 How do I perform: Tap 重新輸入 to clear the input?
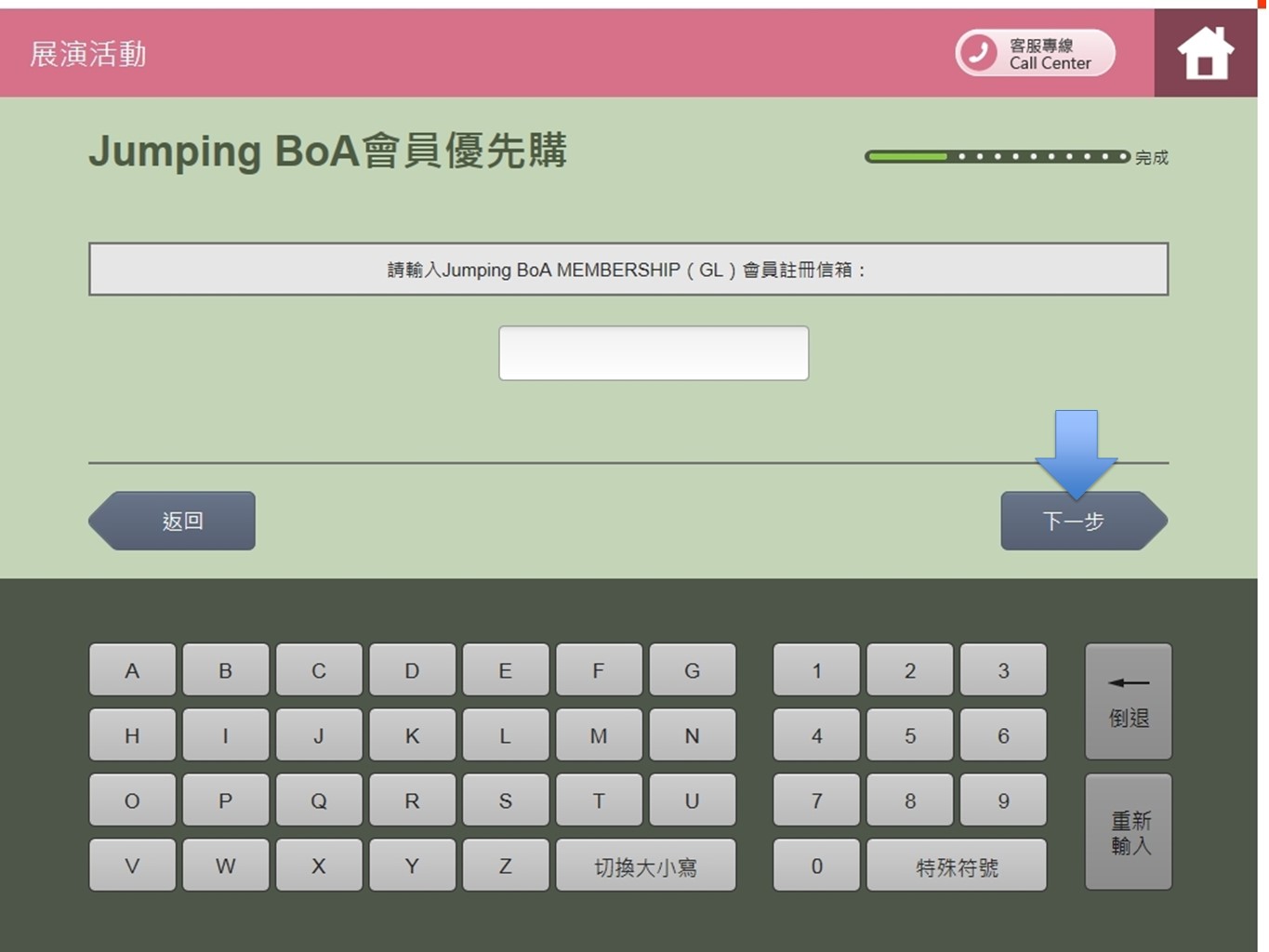point(1129,832)
